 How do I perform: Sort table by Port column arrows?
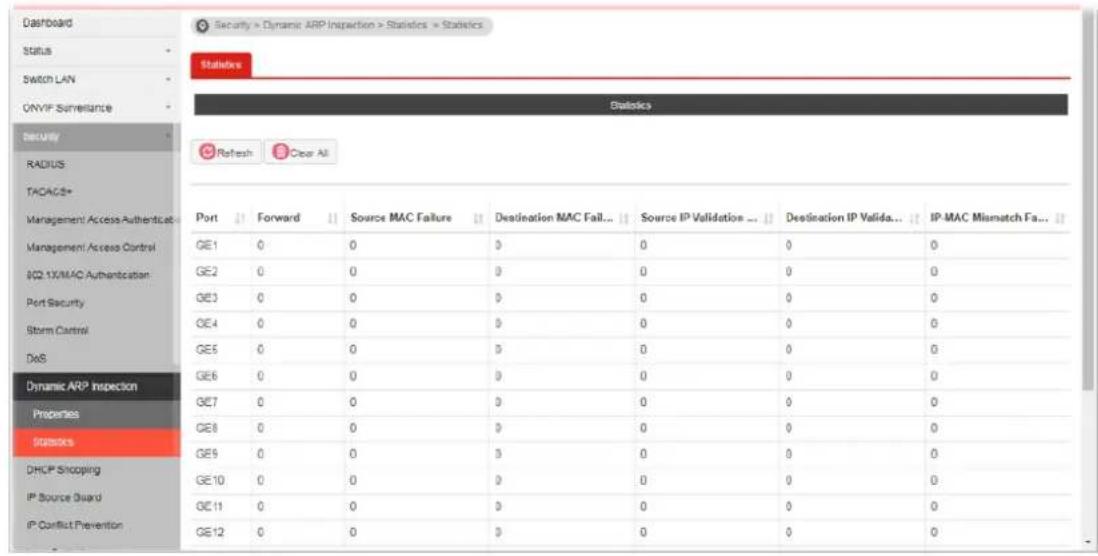239,218
